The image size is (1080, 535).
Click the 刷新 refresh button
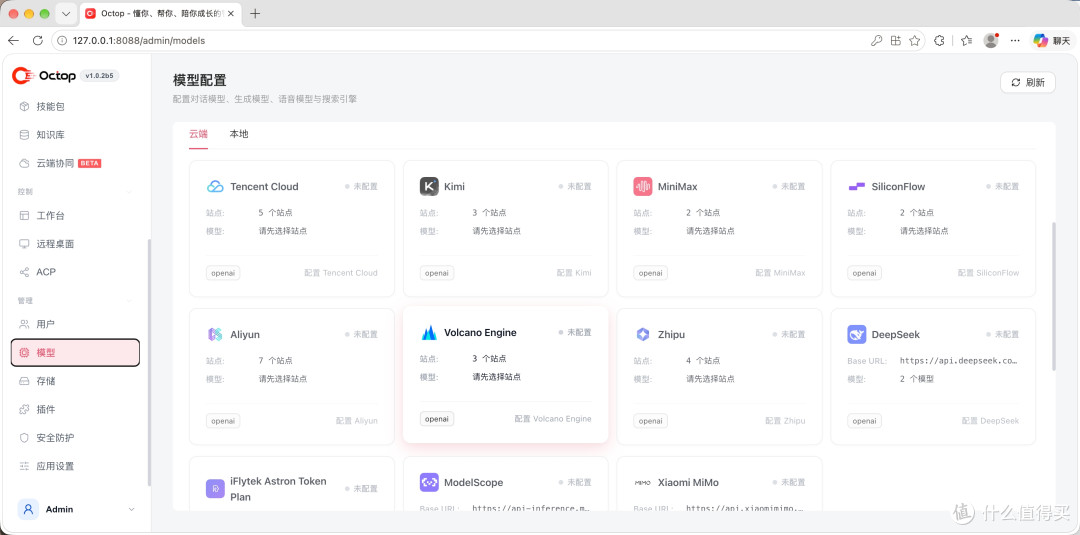click(1028, 83)
